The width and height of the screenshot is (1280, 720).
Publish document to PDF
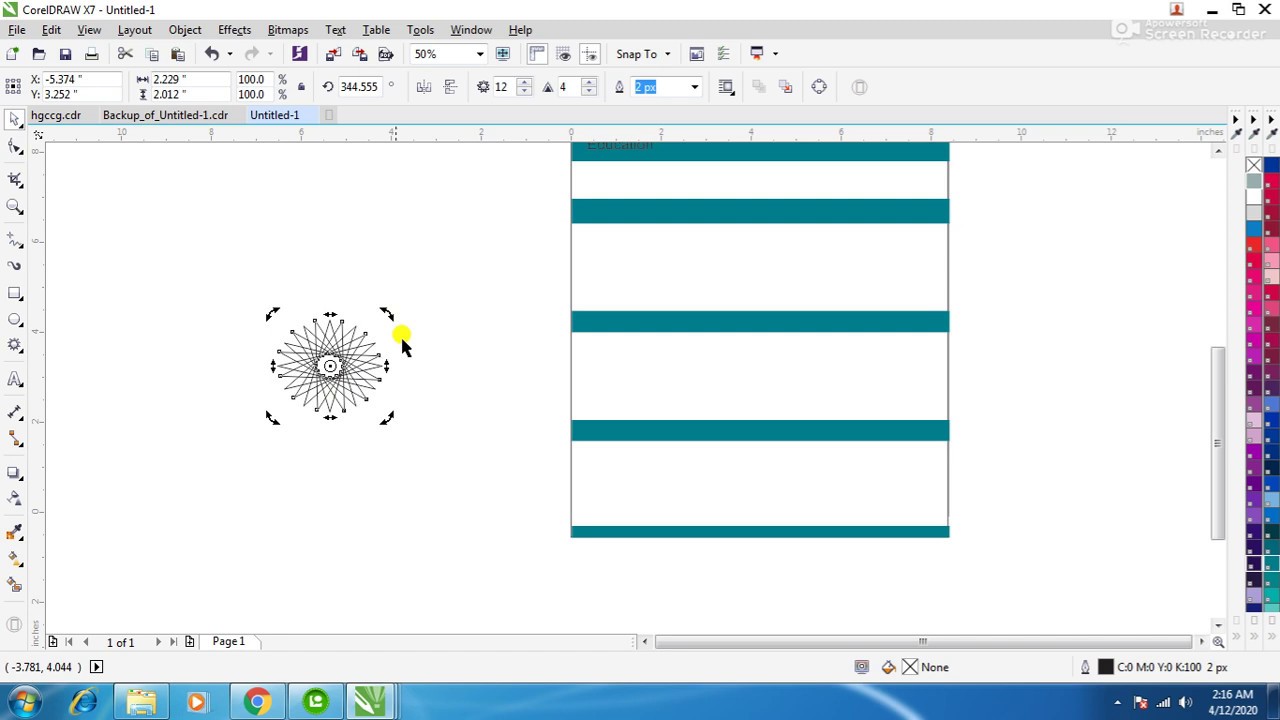[385, 54]
